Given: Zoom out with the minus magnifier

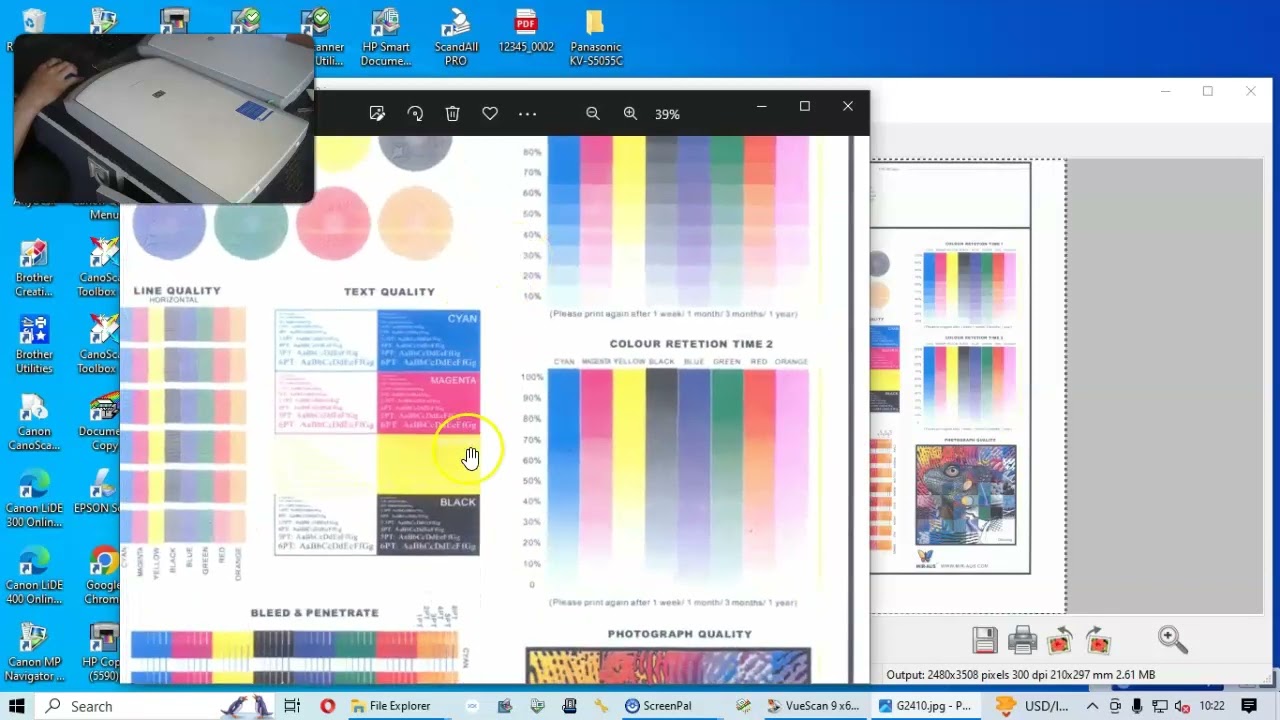Looking at the screenshot, I should 593,114.
